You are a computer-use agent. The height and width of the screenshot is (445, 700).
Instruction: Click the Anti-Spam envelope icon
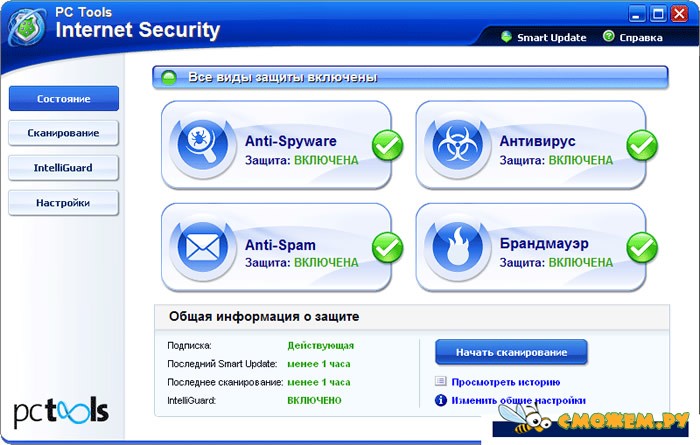click(x=203, y=248)
